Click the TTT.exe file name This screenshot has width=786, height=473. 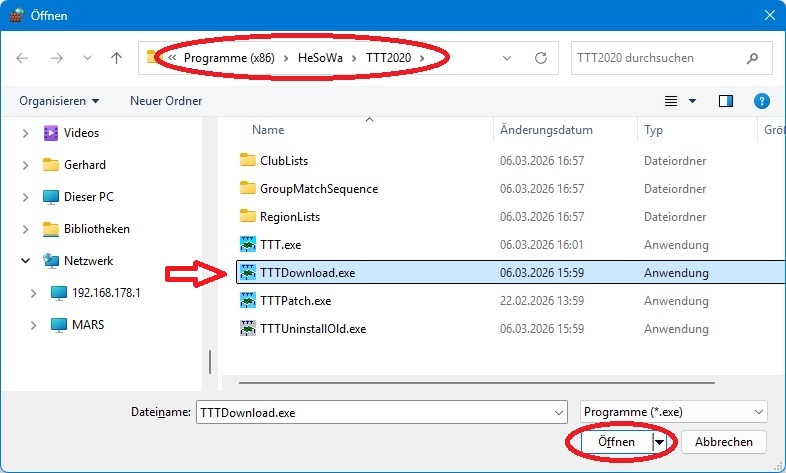click(x=280, y=245)
